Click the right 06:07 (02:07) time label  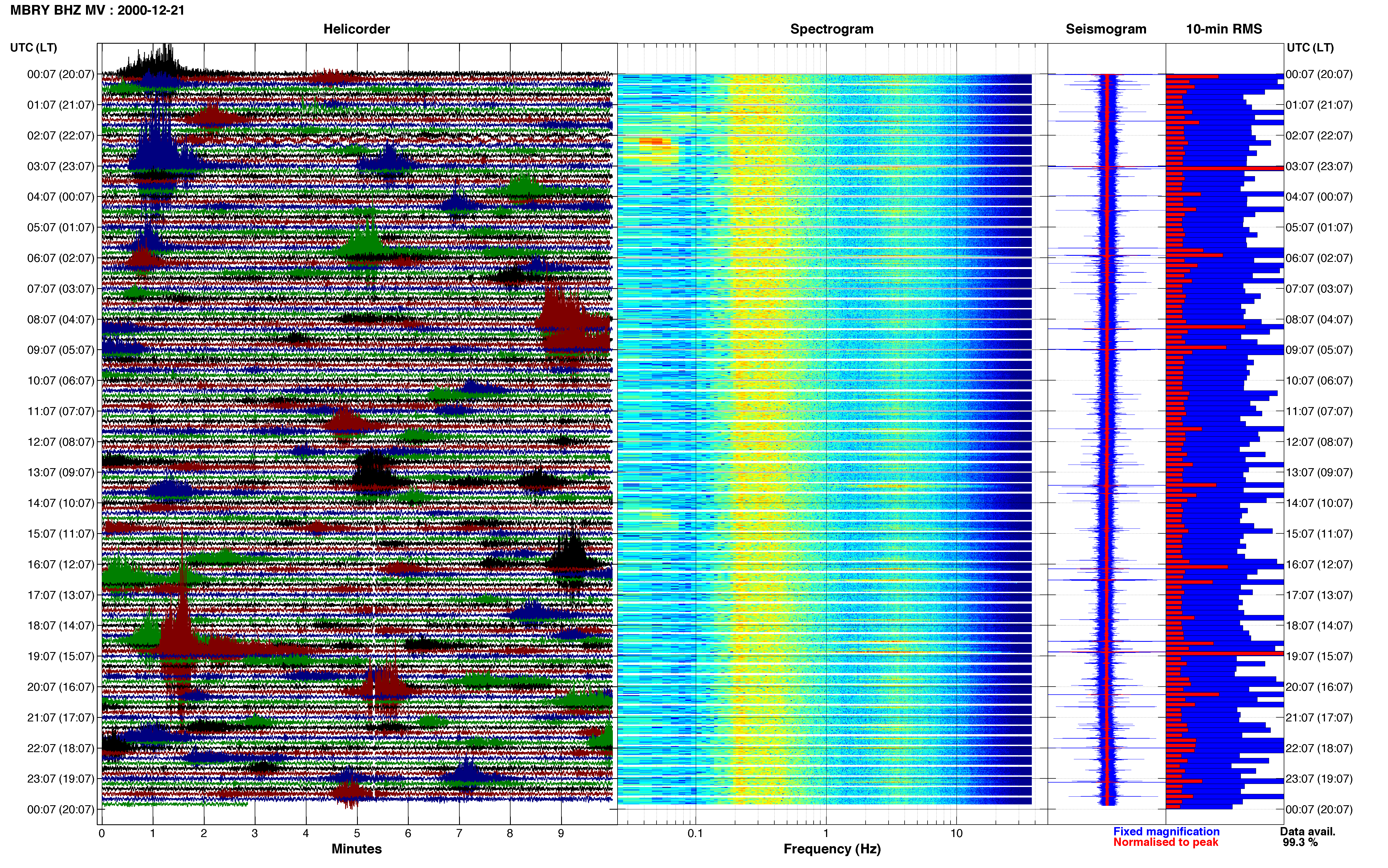(x=1319, y=258)
